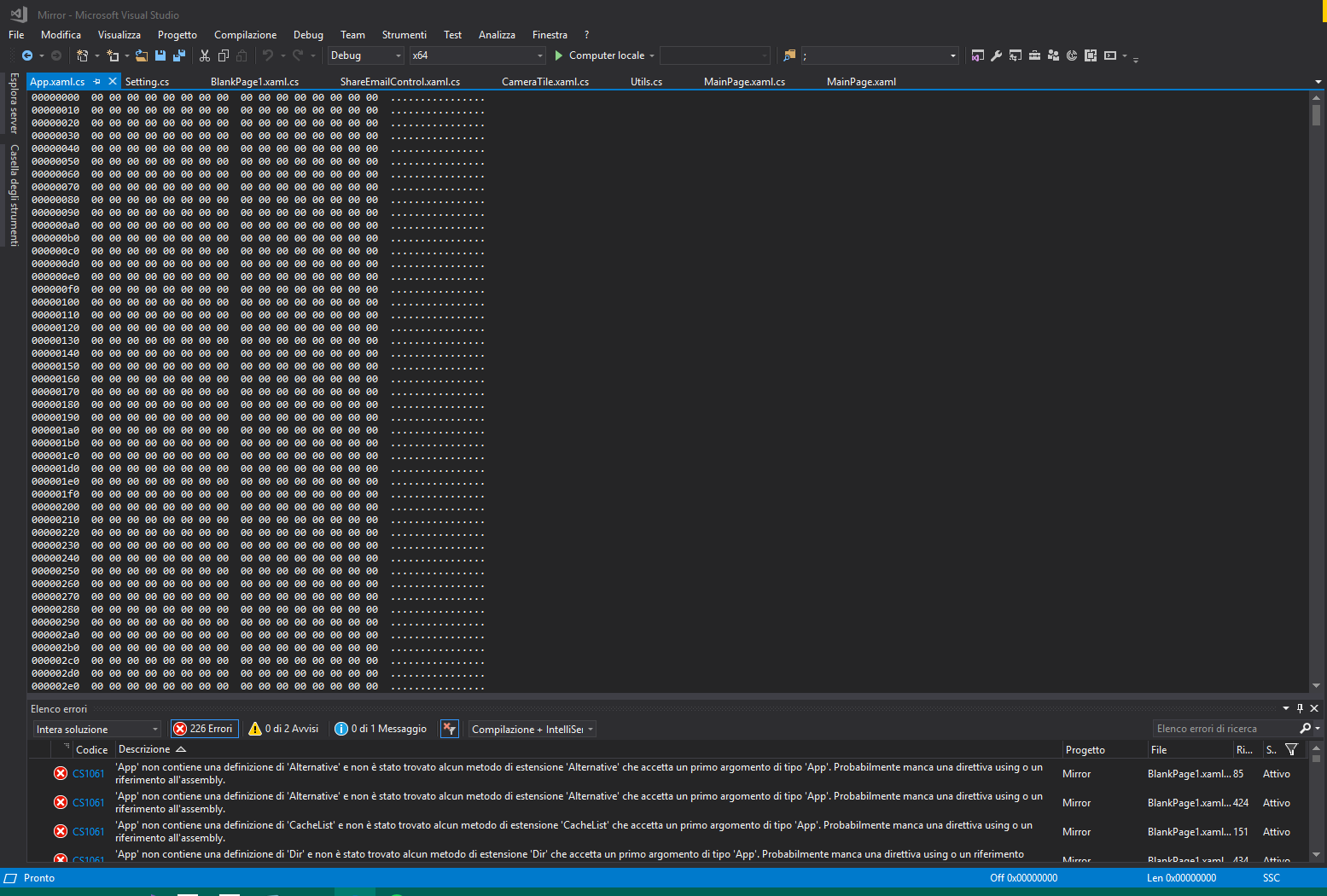Open the Compilazione menu
This screenshot has height=896, width=1327.
[x=245, y=35]
